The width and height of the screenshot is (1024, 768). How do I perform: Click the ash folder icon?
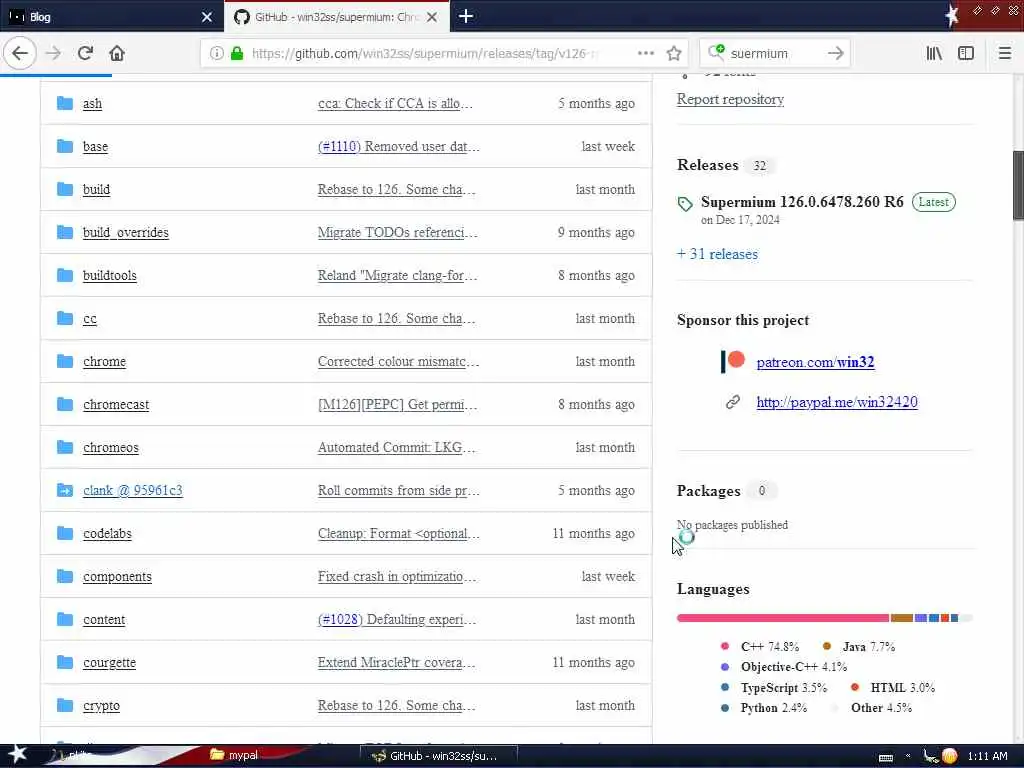[65, 103]
